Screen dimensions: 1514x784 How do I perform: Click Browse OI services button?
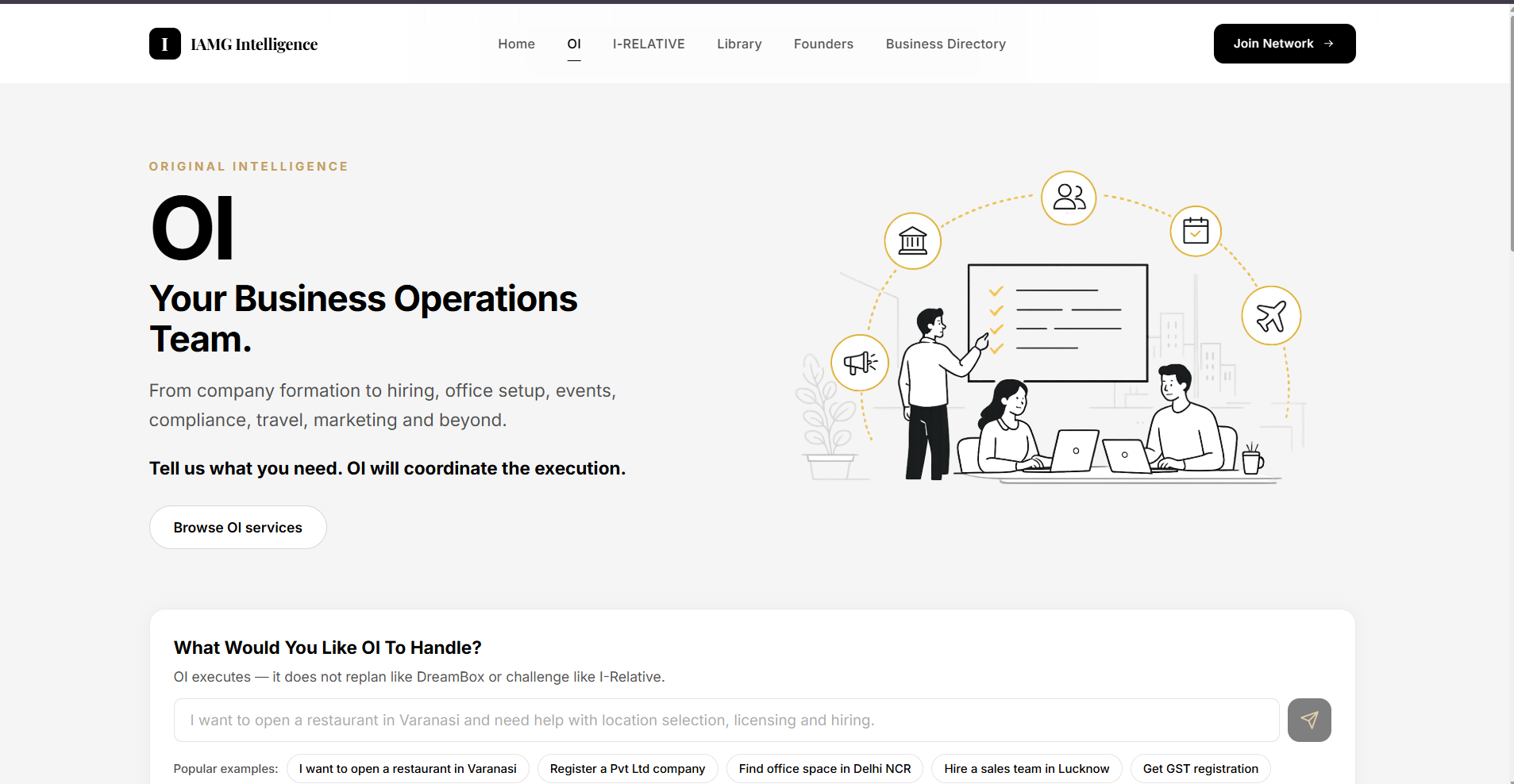238,528
